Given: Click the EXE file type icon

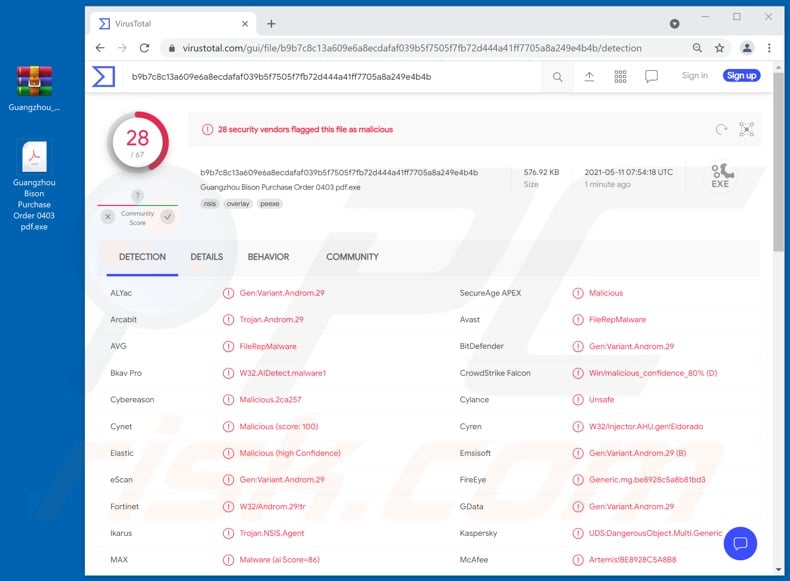Looking at the screenshot, I should tap(720, 176).
